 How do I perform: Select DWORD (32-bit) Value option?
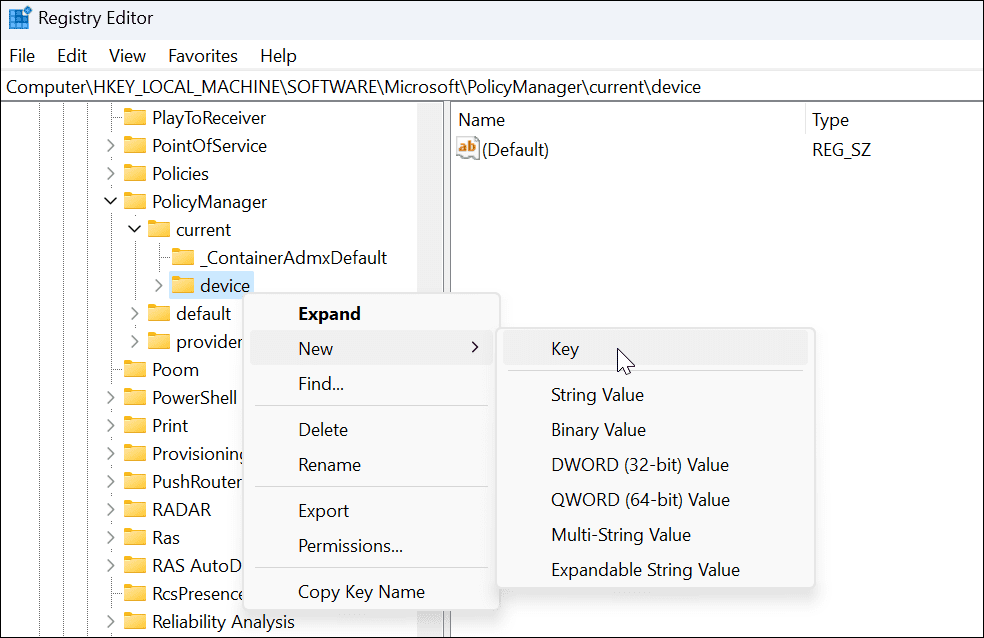point(639,465)
